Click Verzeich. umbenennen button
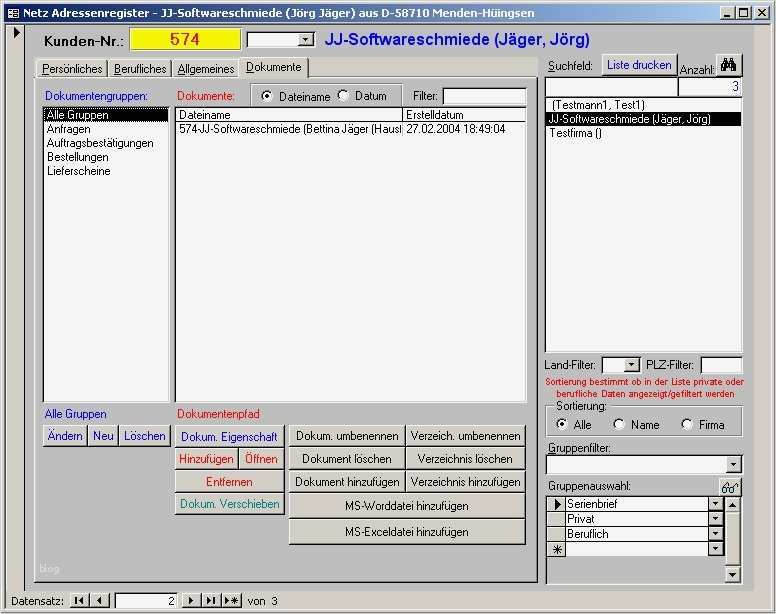This screenshot has height=614, width=776. (465, 436)
